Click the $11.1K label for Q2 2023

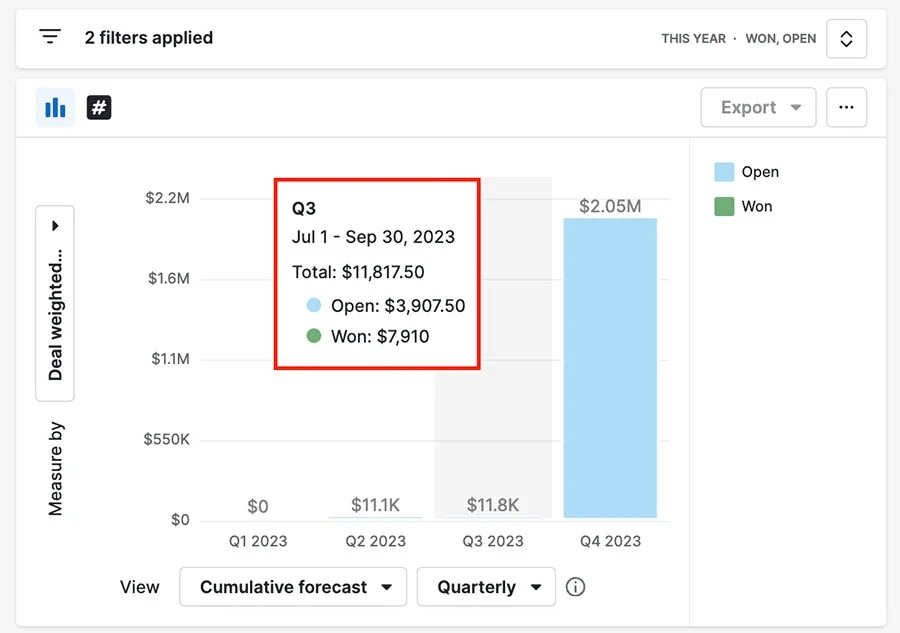tap(375, 505)
